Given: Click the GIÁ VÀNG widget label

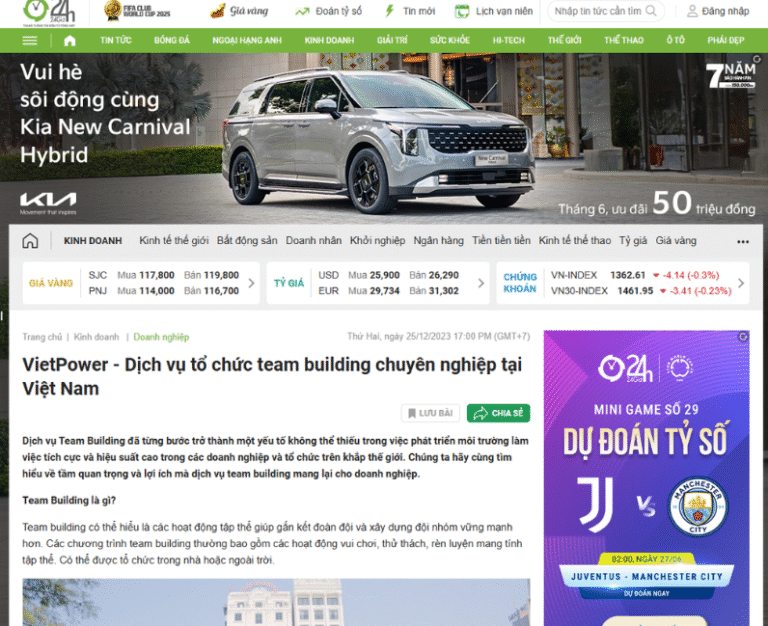Looking at the screenshot, I should click(x=51, y=283).
